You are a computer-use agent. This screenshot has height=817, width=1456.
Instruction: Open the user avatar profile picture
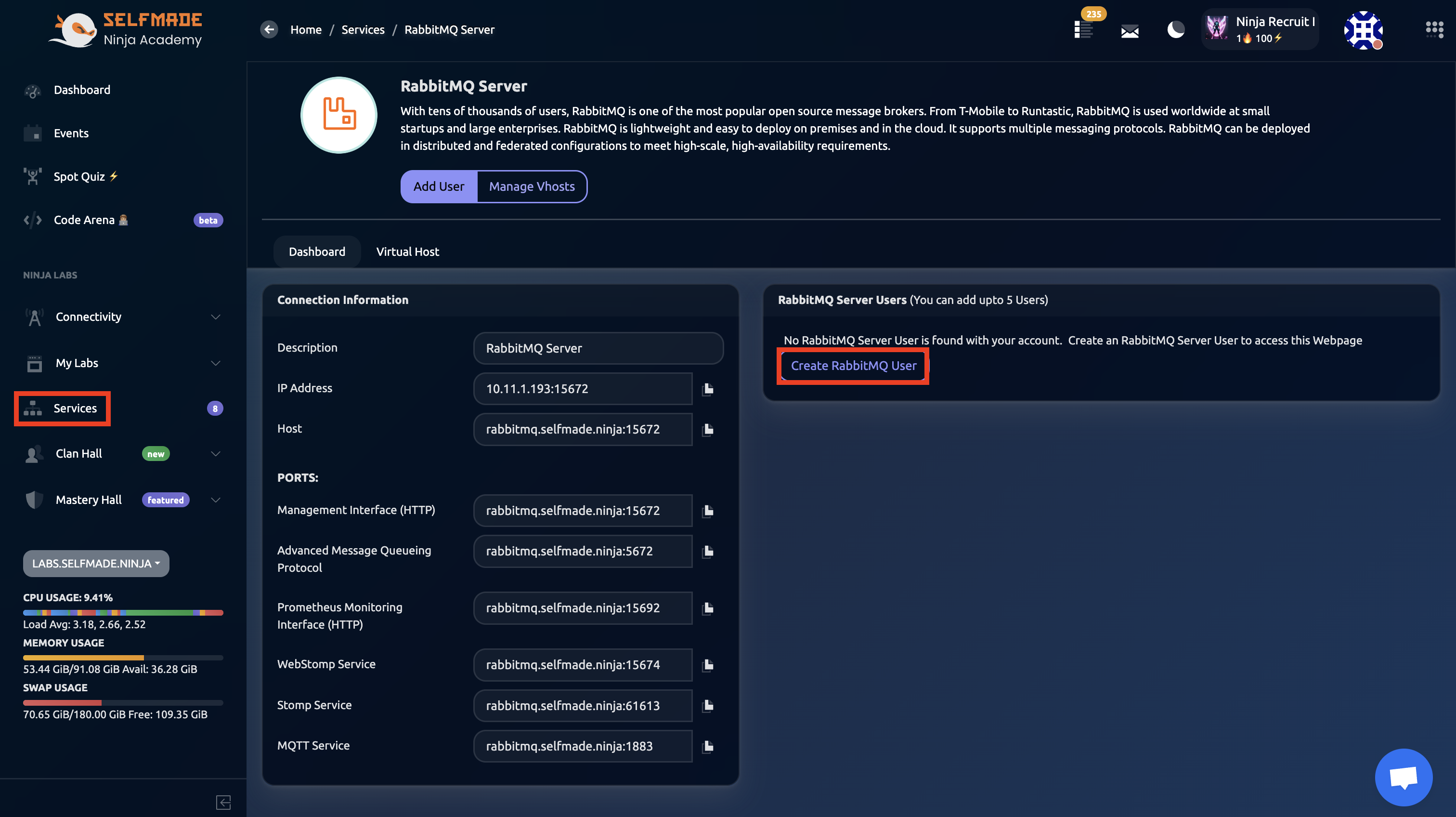pyautogui.click(x=1363, y=30)
